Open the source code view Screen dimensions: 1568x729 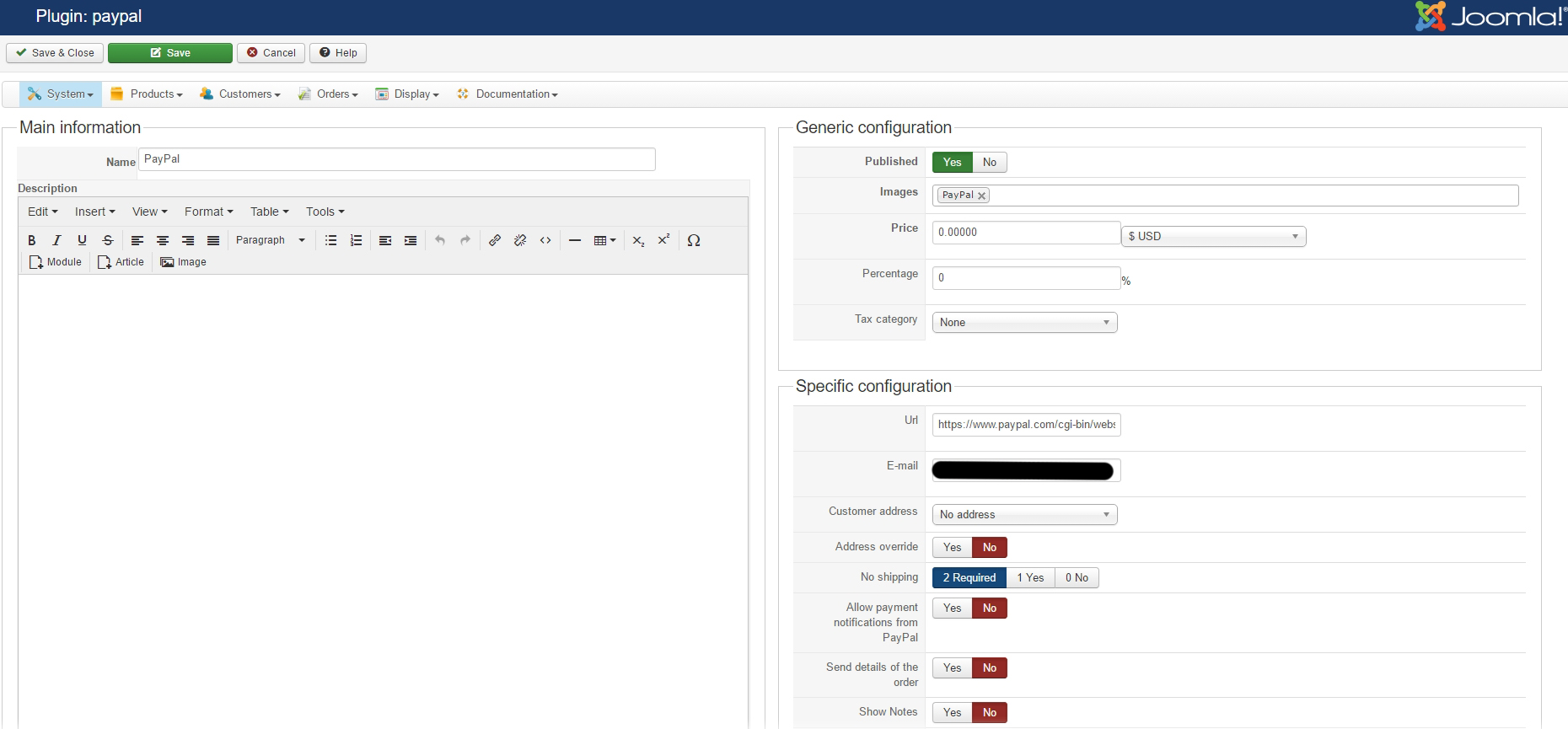[x=545, y=240]
